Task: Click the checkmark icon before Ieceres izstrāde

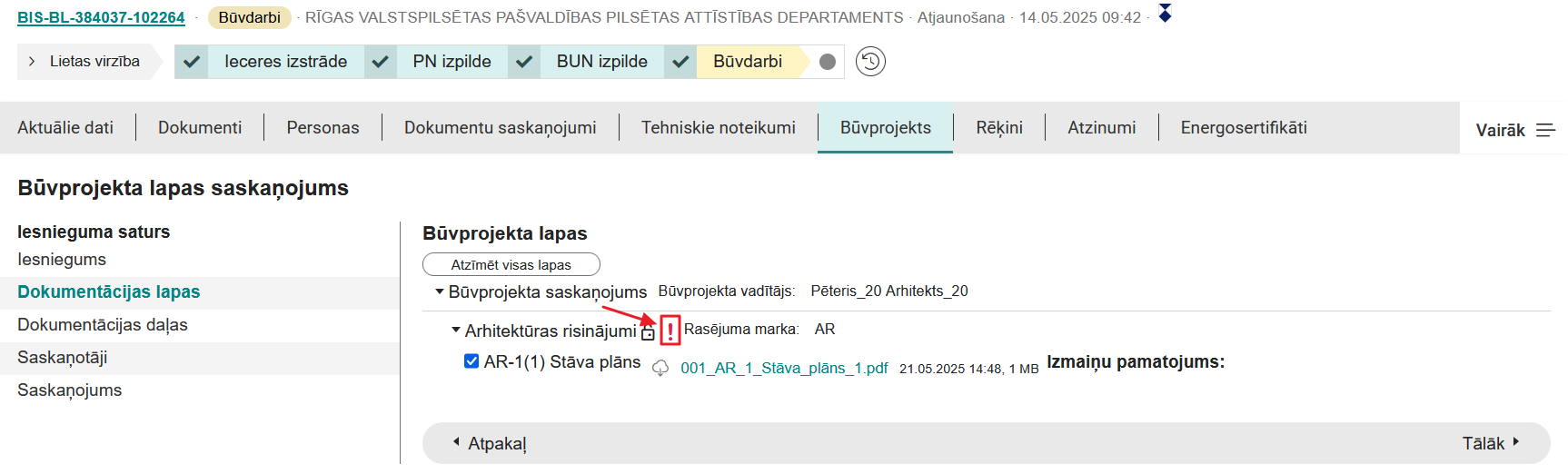Action: [x=191, y=62]
